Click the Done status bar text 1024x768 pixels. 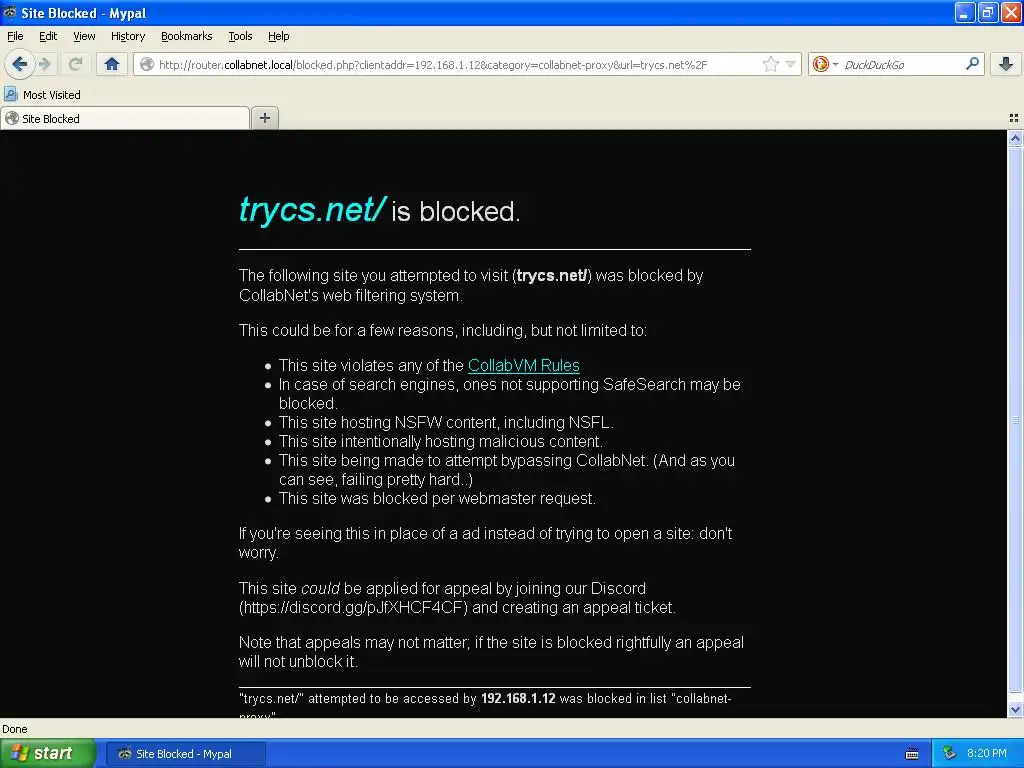14,729
